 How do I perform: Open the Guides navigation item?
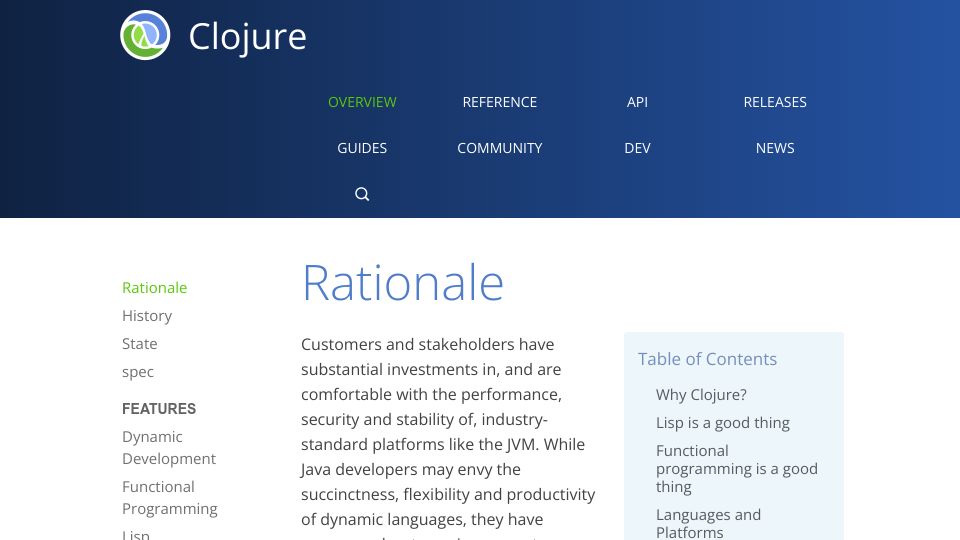362,148
